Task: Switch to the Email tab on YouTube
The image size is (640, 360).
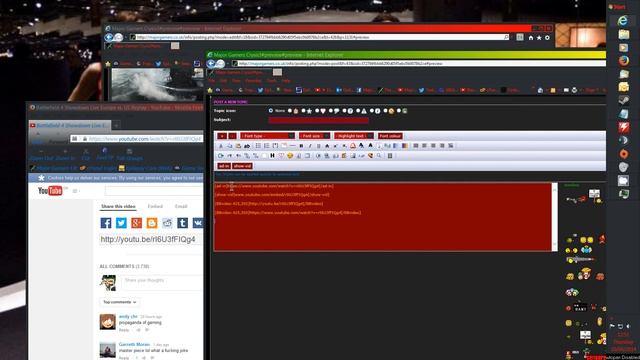Action: coord(181,207)
